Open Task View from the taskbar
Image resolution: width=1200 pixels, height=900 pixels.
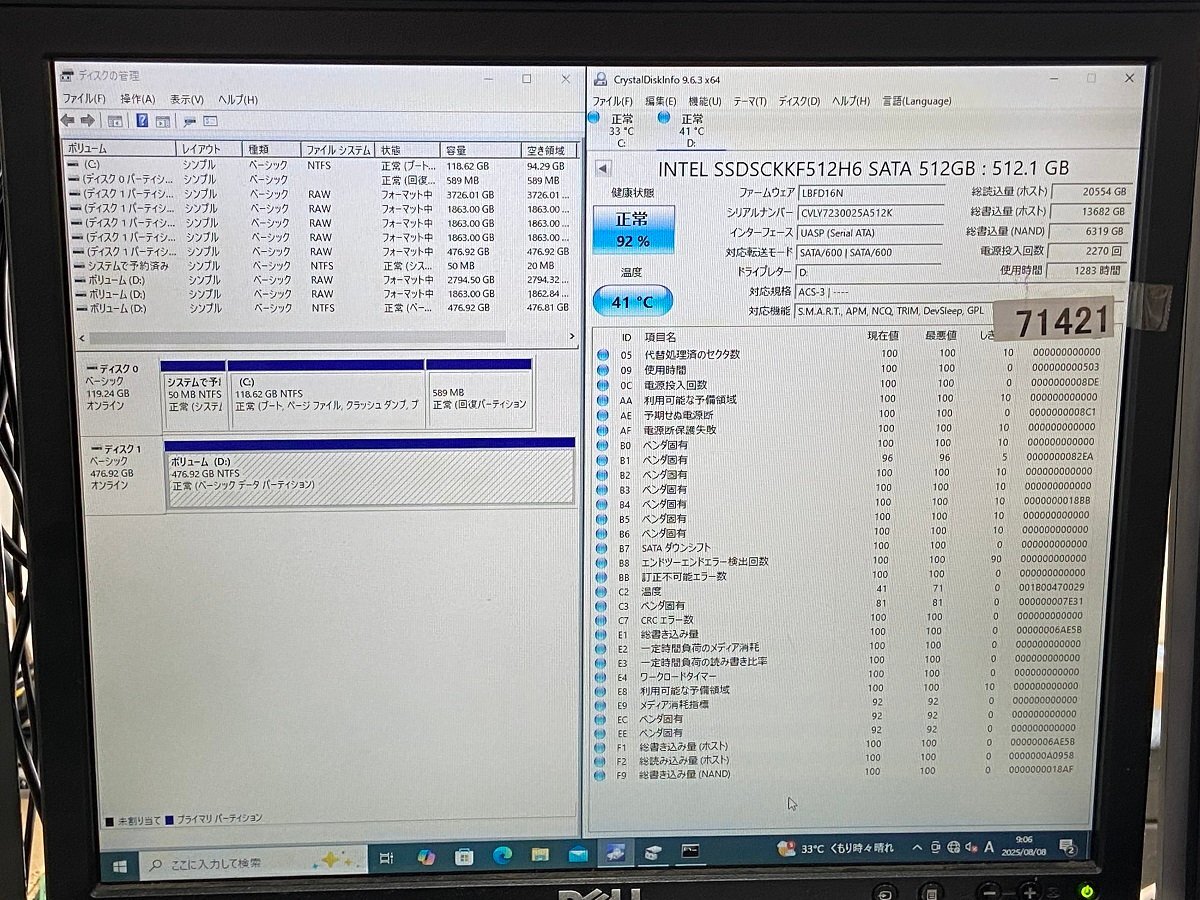pyautogui.click(x=387, y=858)
